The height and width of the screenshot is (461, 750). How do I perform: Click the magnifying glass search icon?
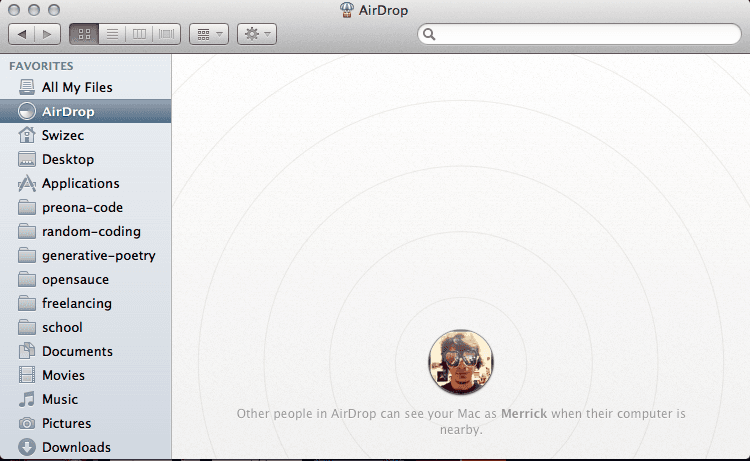click(429, 34)
